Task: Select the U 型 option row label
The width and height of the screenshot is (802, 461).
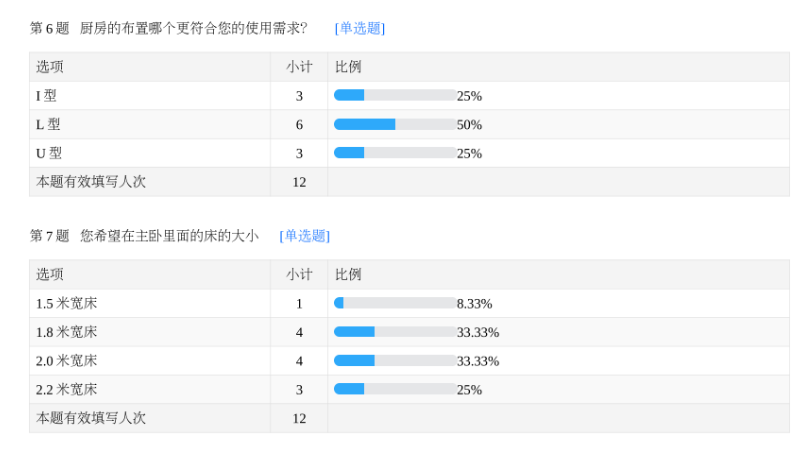Action: [49, 153]
